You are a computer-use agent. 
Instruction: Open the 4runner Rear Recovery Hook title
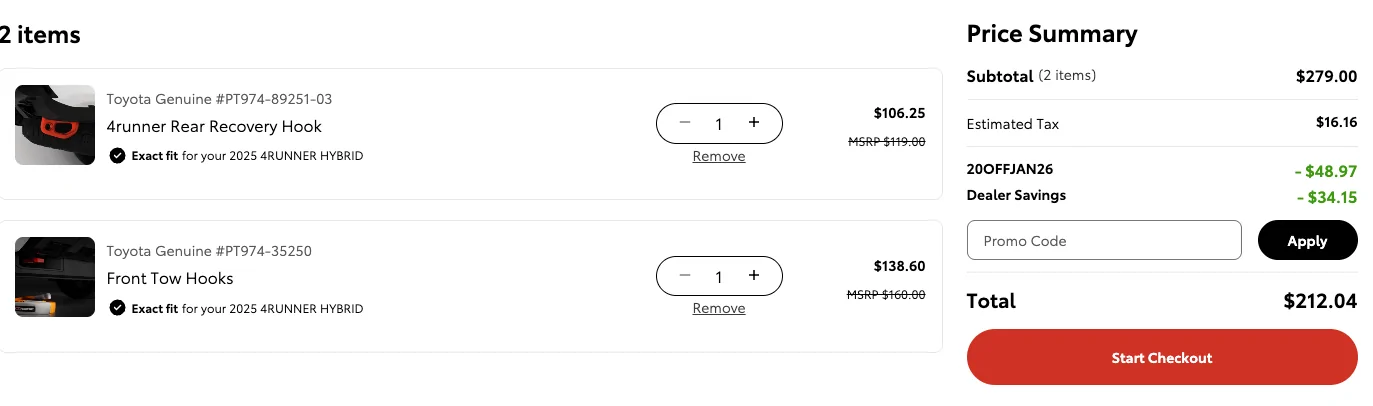(x=214, y=127)
